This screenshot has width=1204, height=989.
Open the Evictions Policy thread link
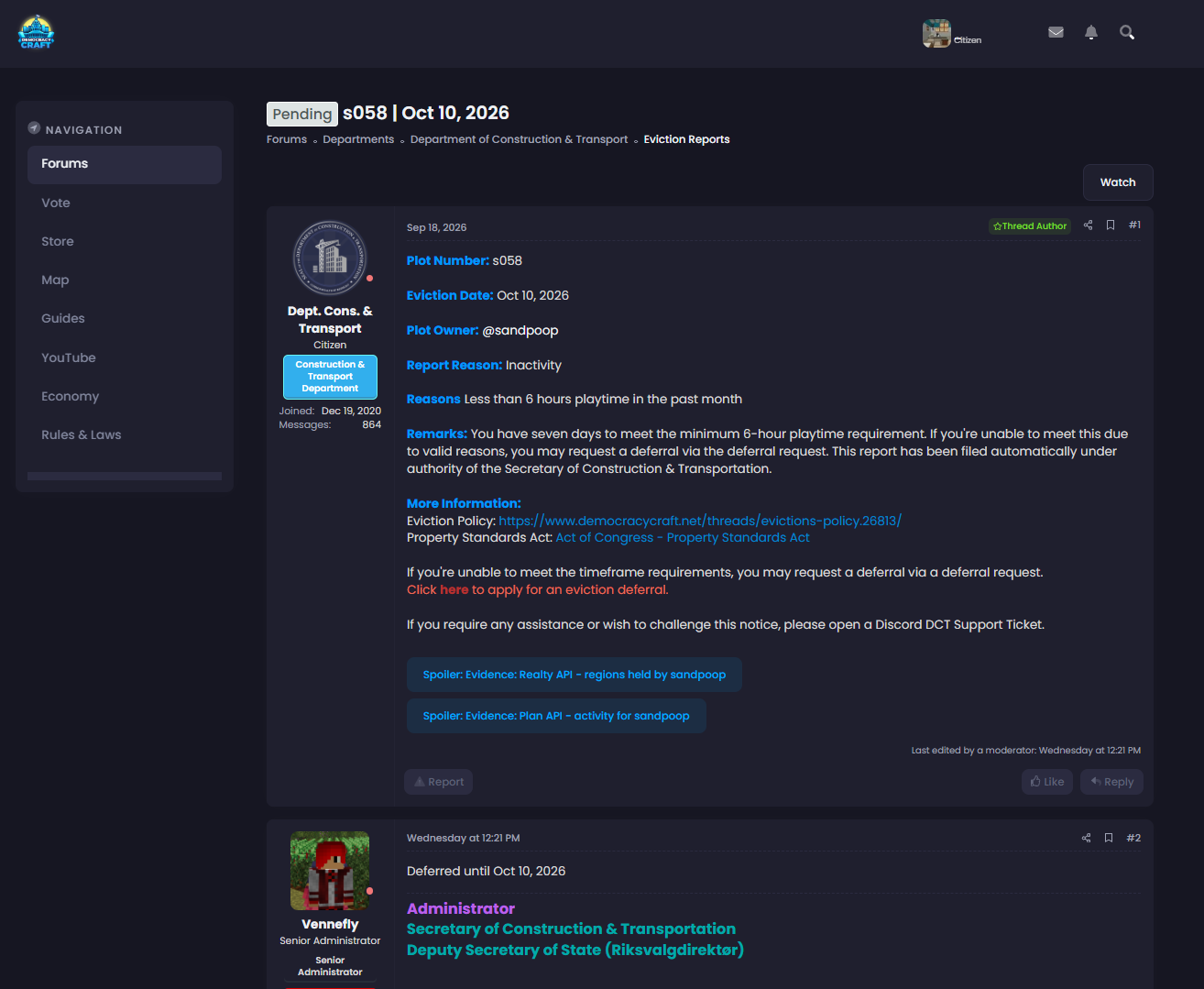click(x=700, y=521)
